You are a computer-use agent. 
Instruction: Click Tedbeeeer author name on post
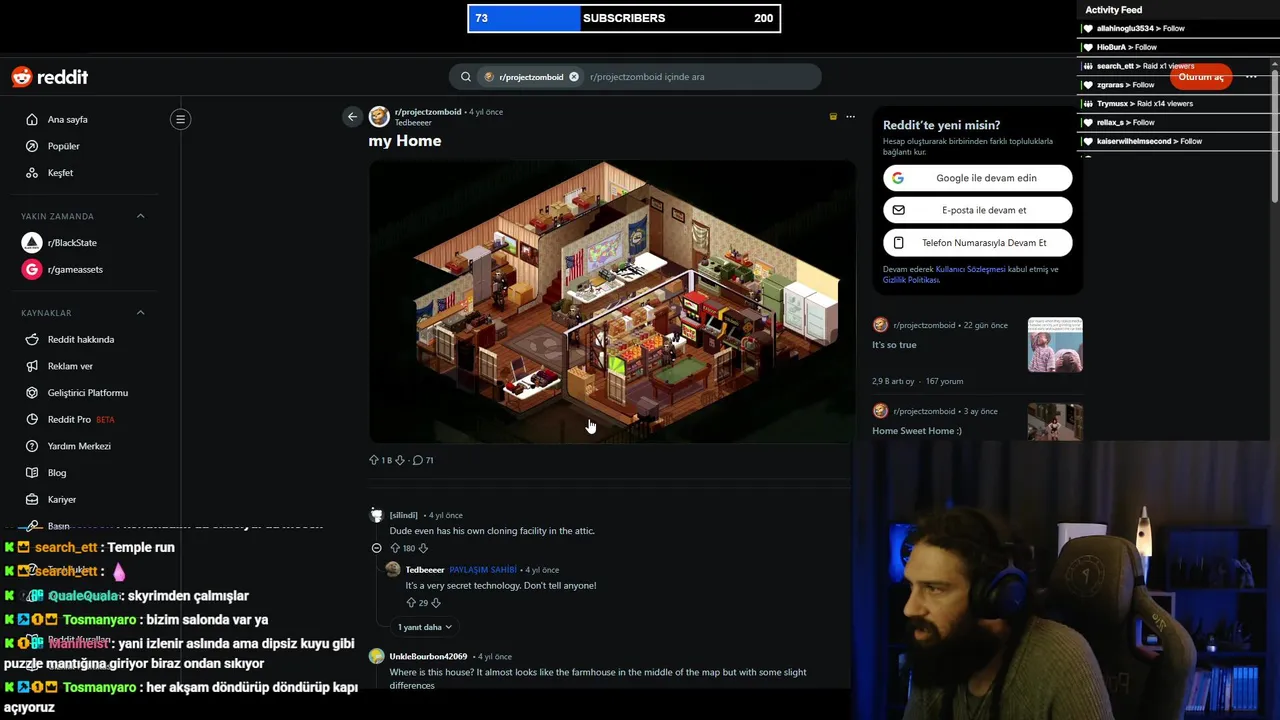point(413,123)
